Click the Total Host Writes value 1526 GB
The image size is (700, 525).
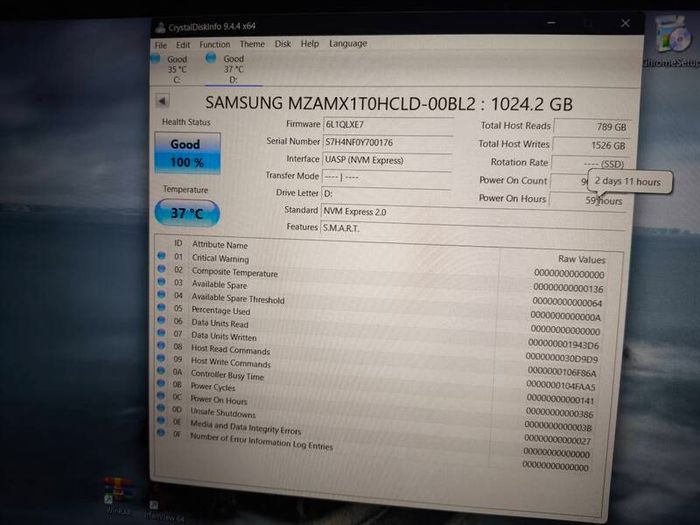tap(591, 146)
